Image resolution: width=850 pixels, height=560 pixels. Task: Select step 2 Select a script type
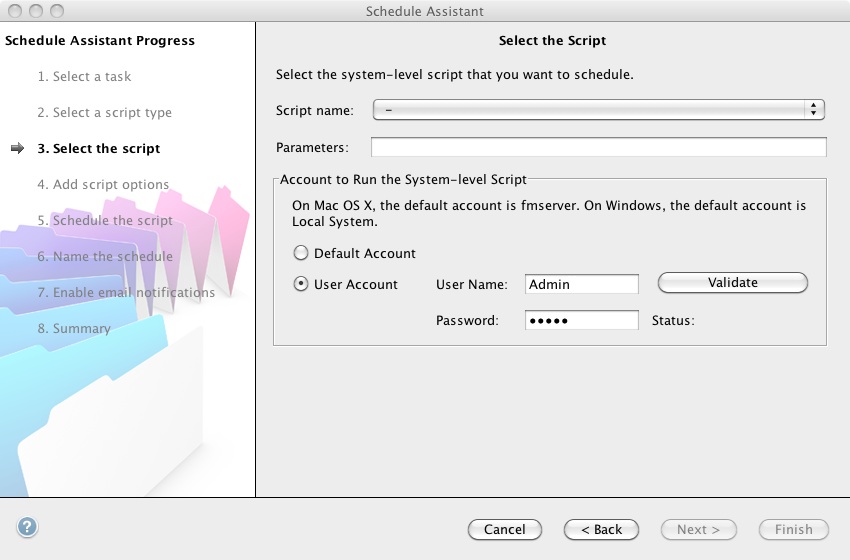coord(104,113)
